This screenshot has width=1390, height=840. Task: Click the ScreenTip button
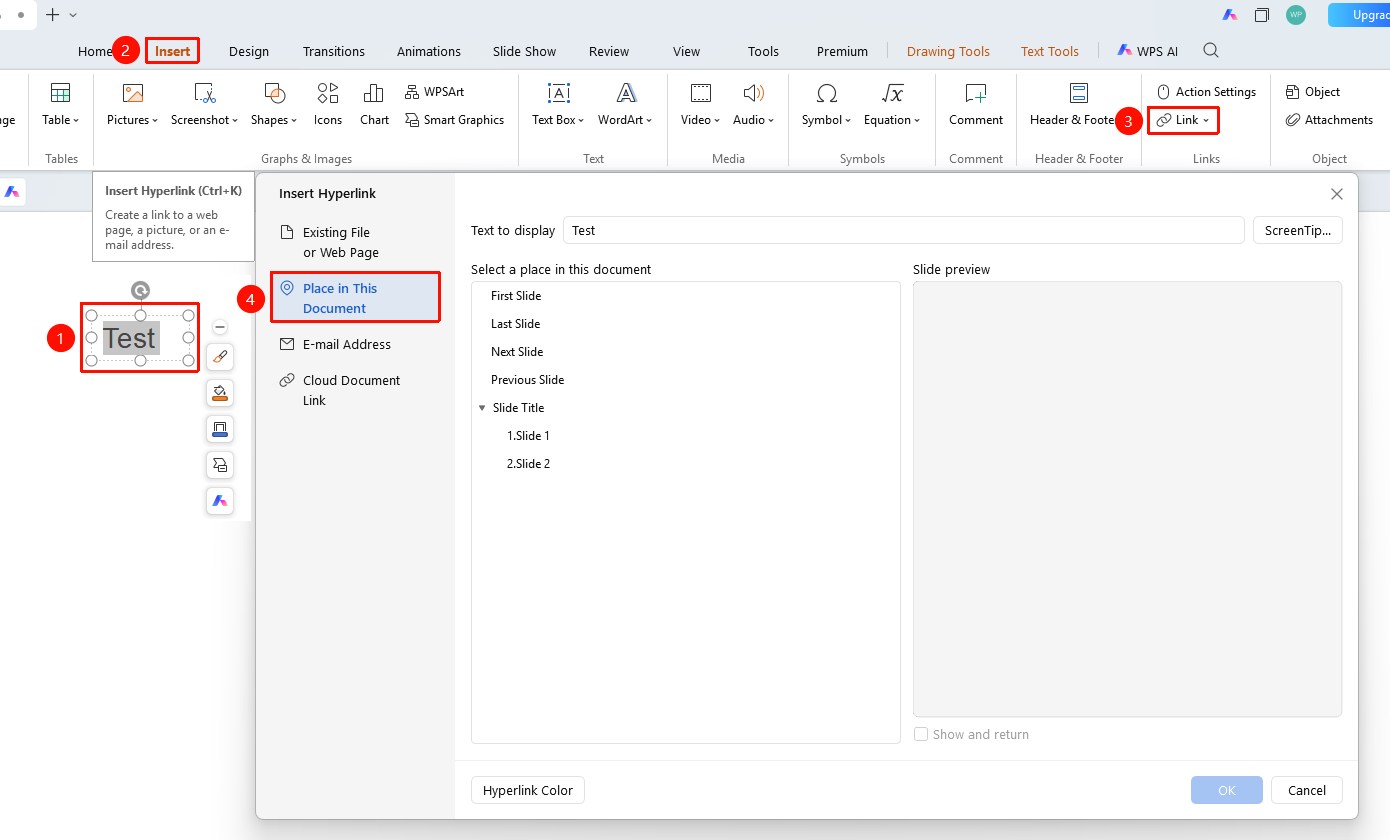click(x=1297, y=230)
